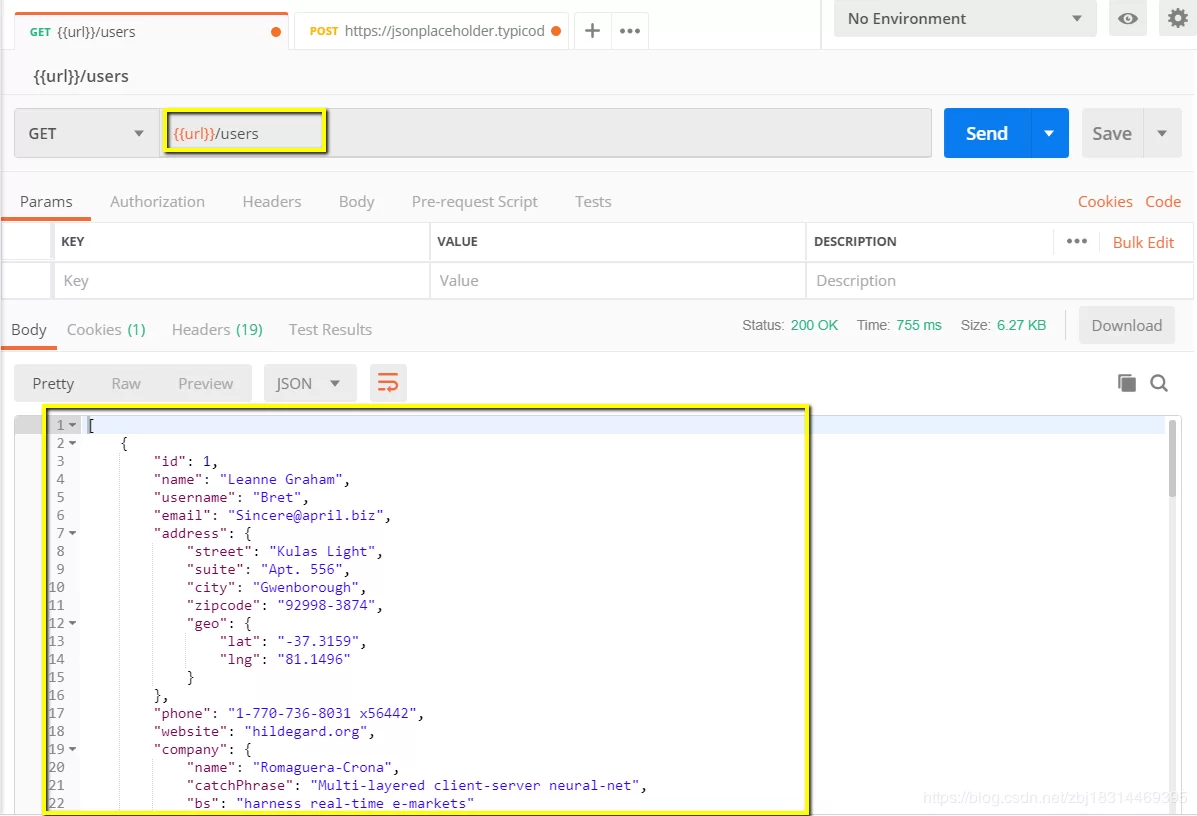Click the Value param input cell
The image size is (1197, 816).
click(x=618, y=281)
